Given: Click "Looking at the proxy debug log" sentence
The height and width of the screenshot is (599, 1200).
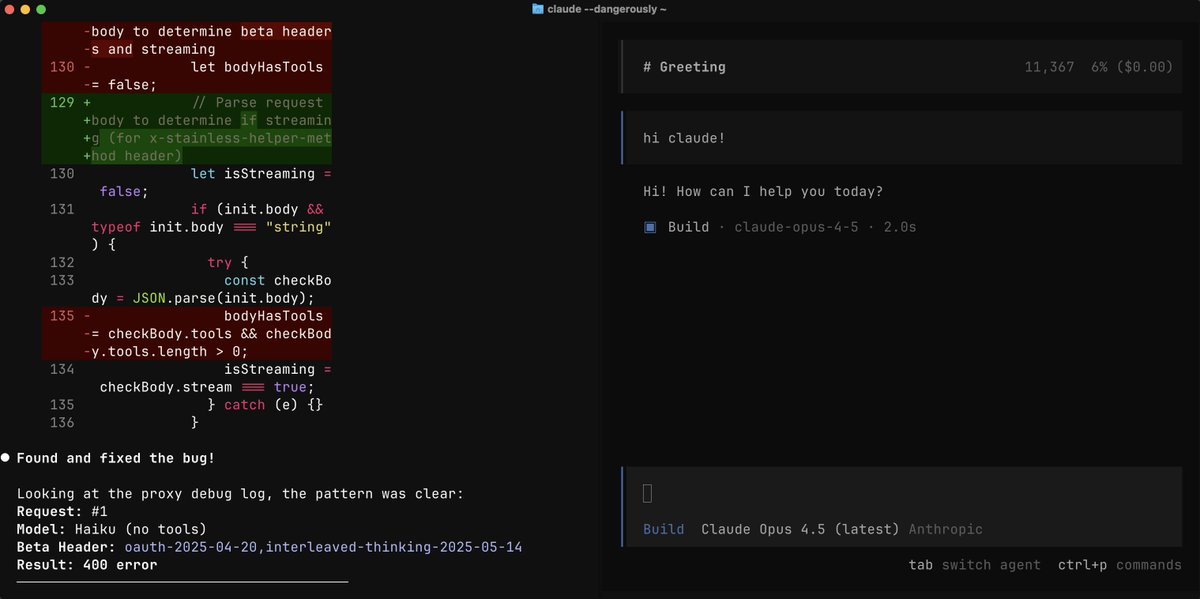Looking at the screenshot, I should [x=240, y=493].
